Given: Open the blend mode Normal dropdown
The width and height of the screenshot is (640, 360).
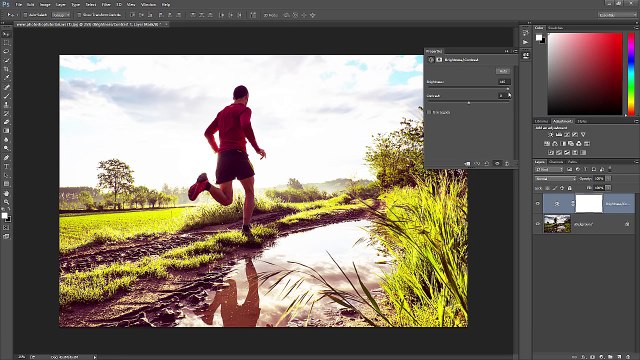Looking at the screenshot, I should coord(556,179).
